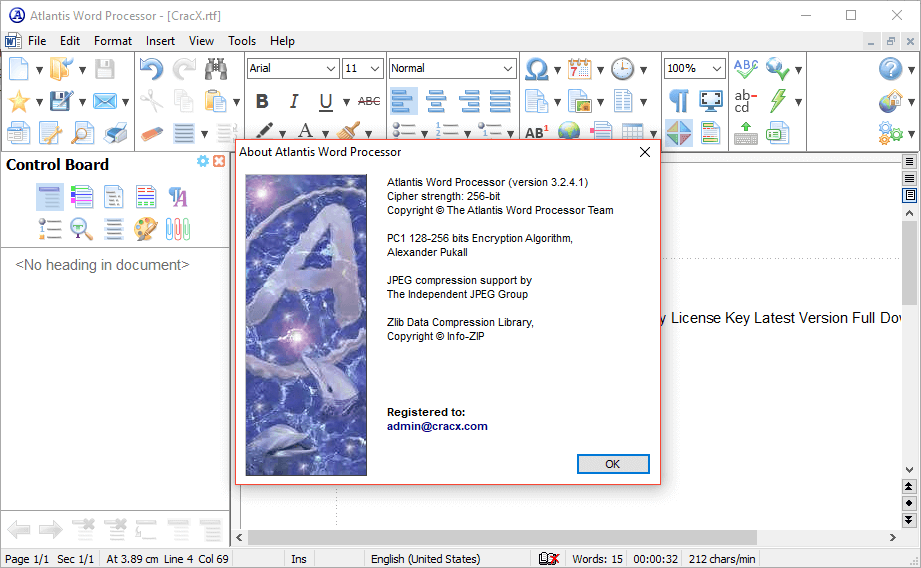Click the vertical scrollbar thumb
The width and height of the screenshot is (921, 568).
pos(909,263)
